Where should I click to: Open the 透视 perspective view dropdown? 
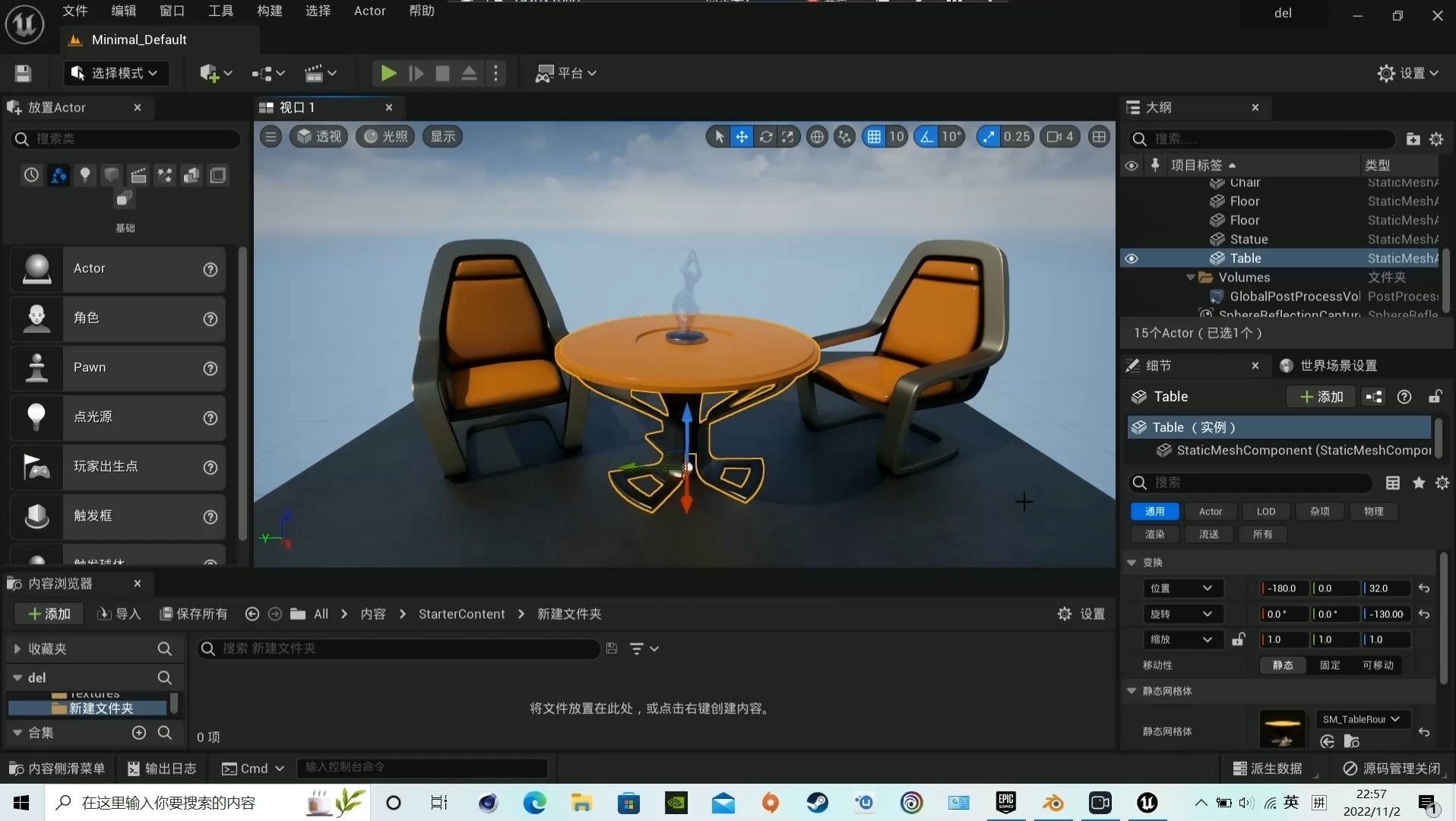[318, 137]
